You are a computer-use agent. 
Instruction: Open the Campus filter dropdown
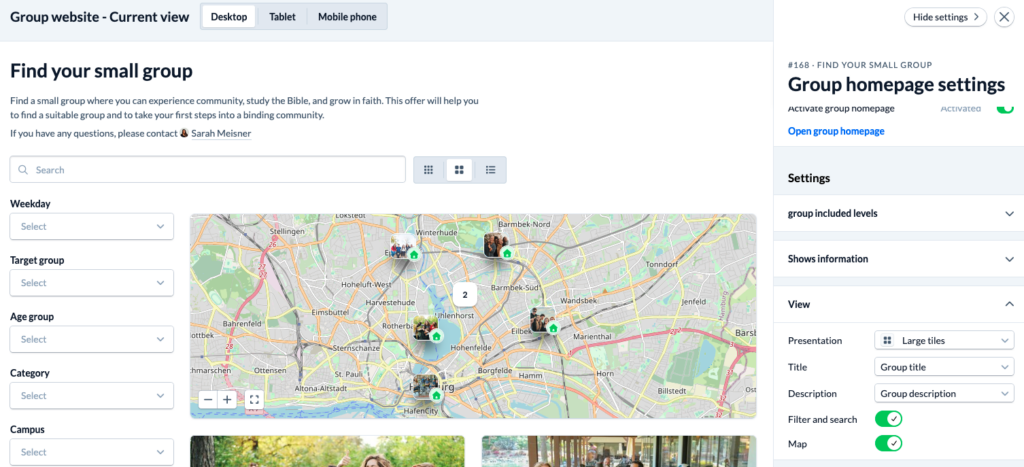[91, 452]
